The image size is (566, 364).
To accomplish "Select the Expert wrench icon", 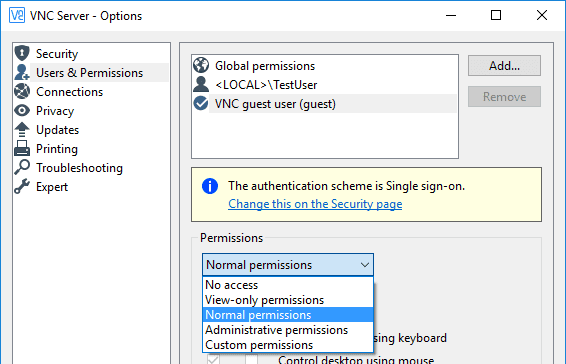I will (x=22, y=186).
